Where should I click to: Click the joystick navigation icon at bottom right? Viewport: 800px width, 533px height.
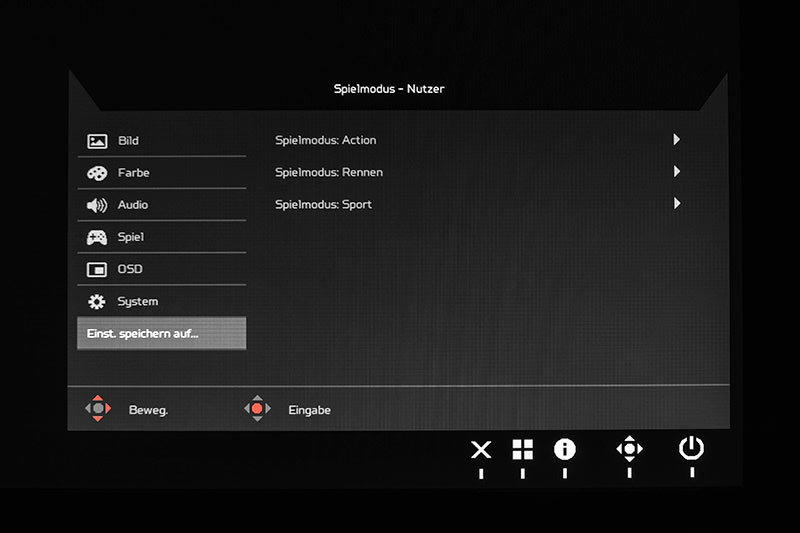[630, 449]
